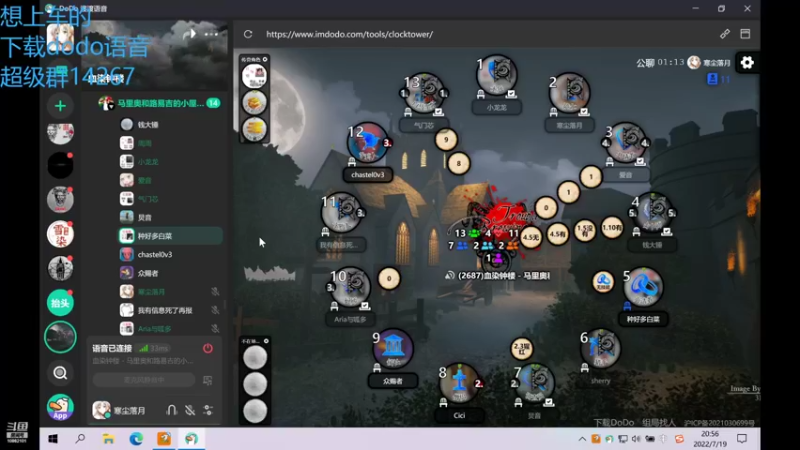This screenshot has width=800, height=450.
Task: Select member chastel0v3 in the voice list
Action: 170,254
